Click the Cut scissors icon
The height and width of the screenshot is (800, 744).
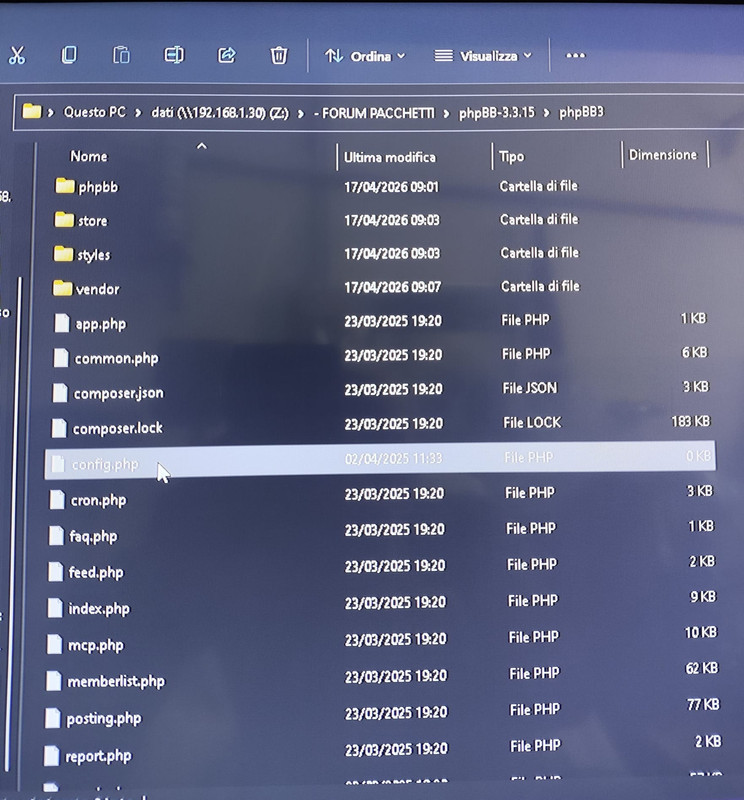[x=17, y=55]
